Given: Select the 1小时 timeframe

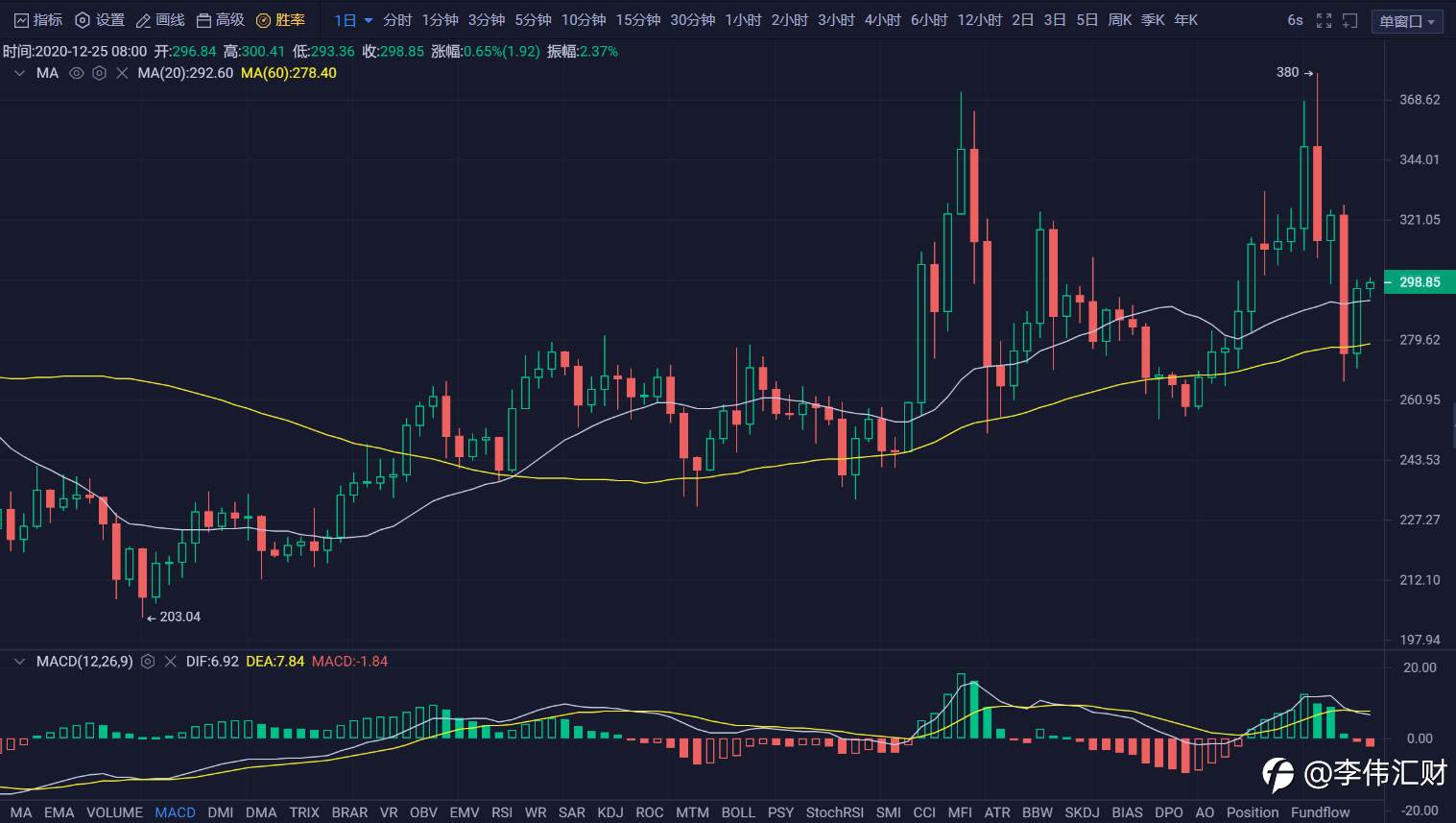Looking at the screenshot, I should click(744, 20).
